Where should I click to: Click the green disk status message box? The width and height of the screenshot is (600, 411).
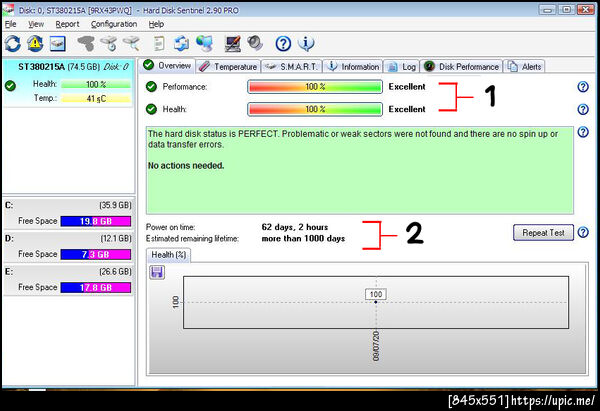click(360, 170)
